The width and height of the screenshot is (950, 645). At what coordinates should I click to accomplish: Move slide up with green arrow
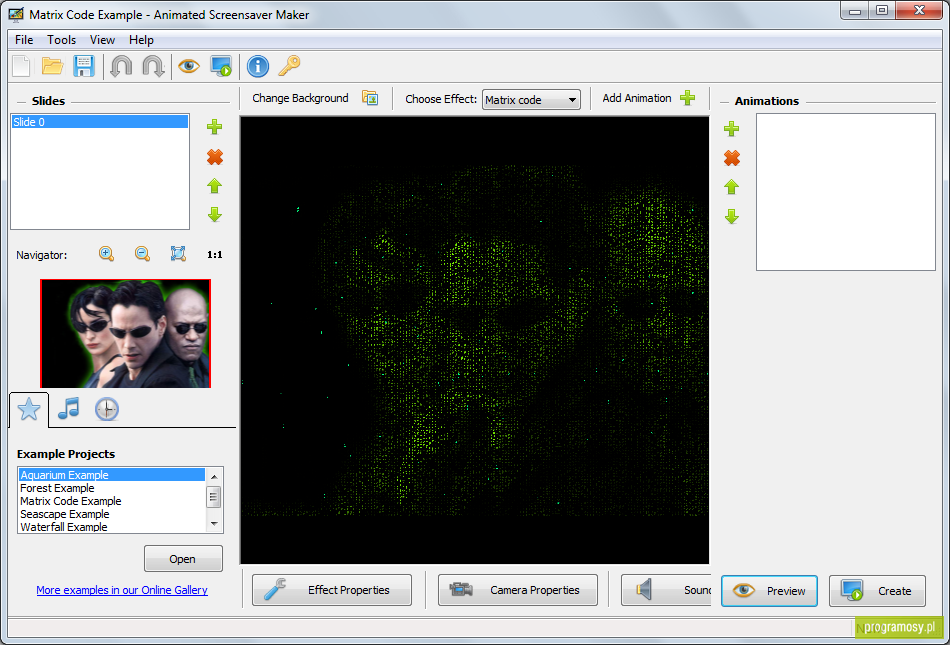[x=214, y=186]
